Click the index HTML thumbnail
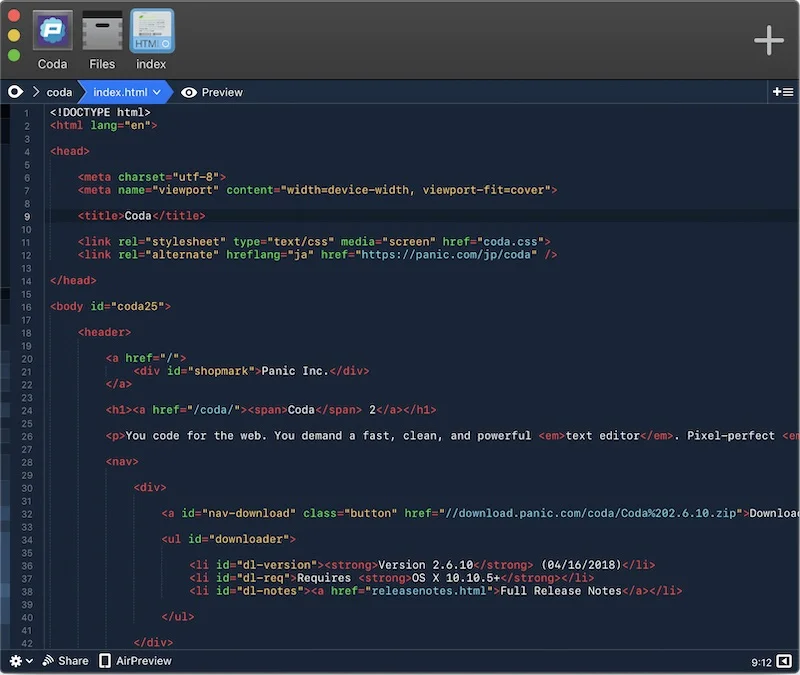The image size is (800, 675). [152, 31]
